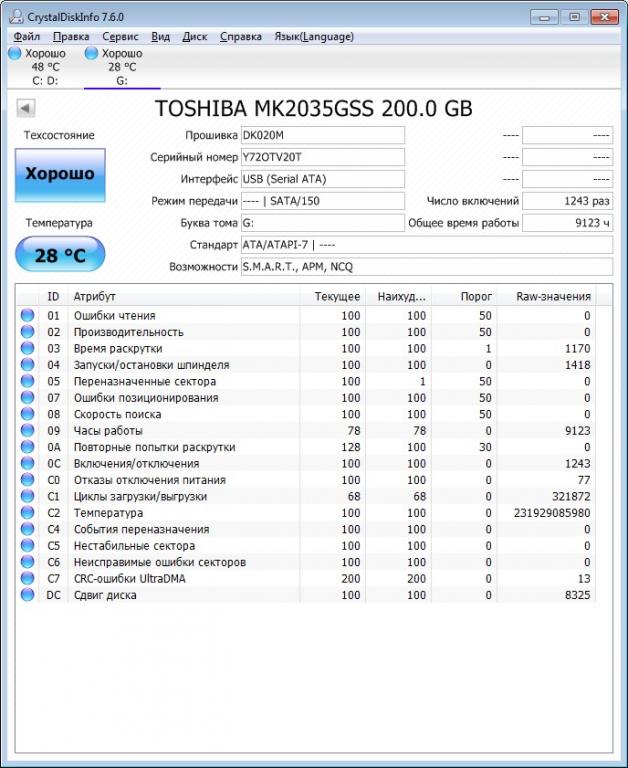The width and height of the screenshot is (628, 768).
Task: Click status orb for Ошибки позиционирования row
Action: (27, 398)
